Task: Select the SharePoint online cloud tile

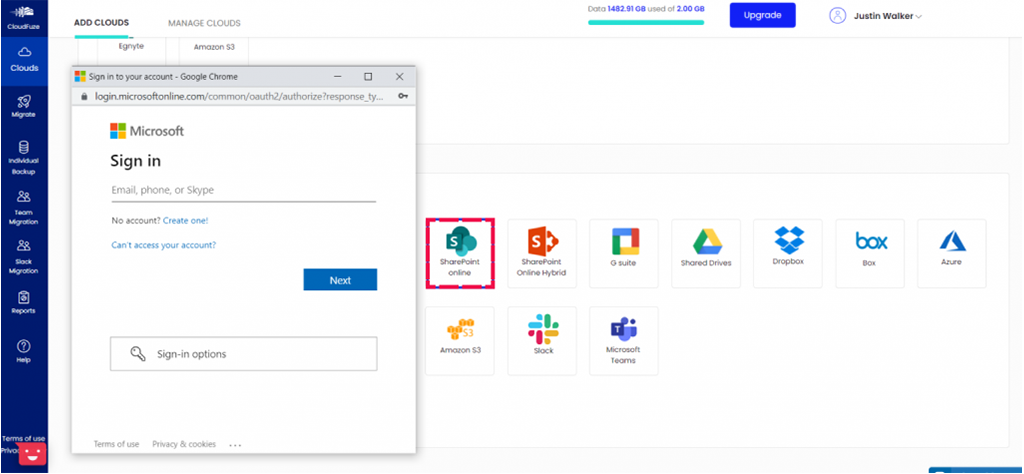Action: tap(460, 253)
